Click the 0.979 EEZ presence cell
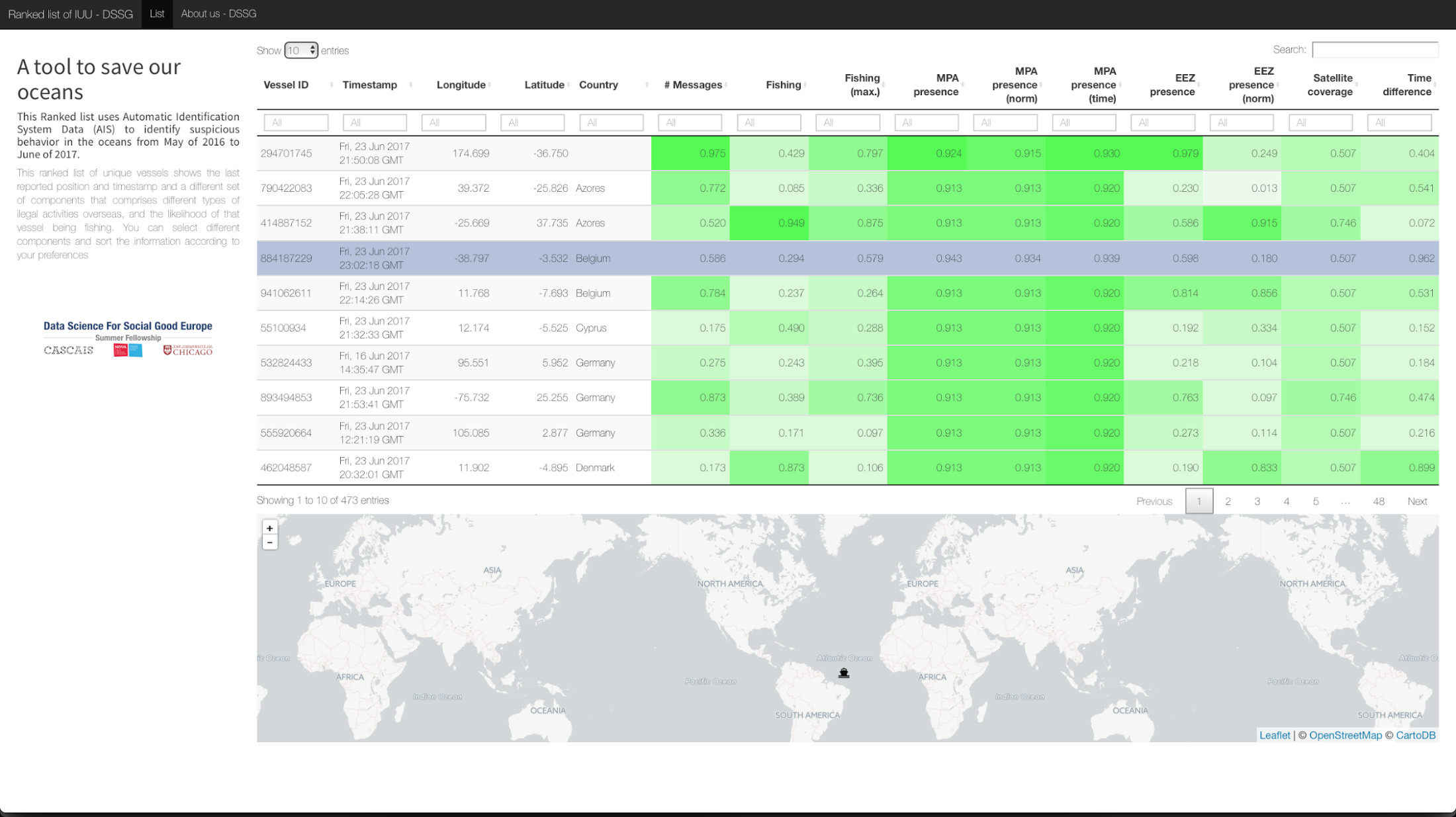 point(1163,153)
